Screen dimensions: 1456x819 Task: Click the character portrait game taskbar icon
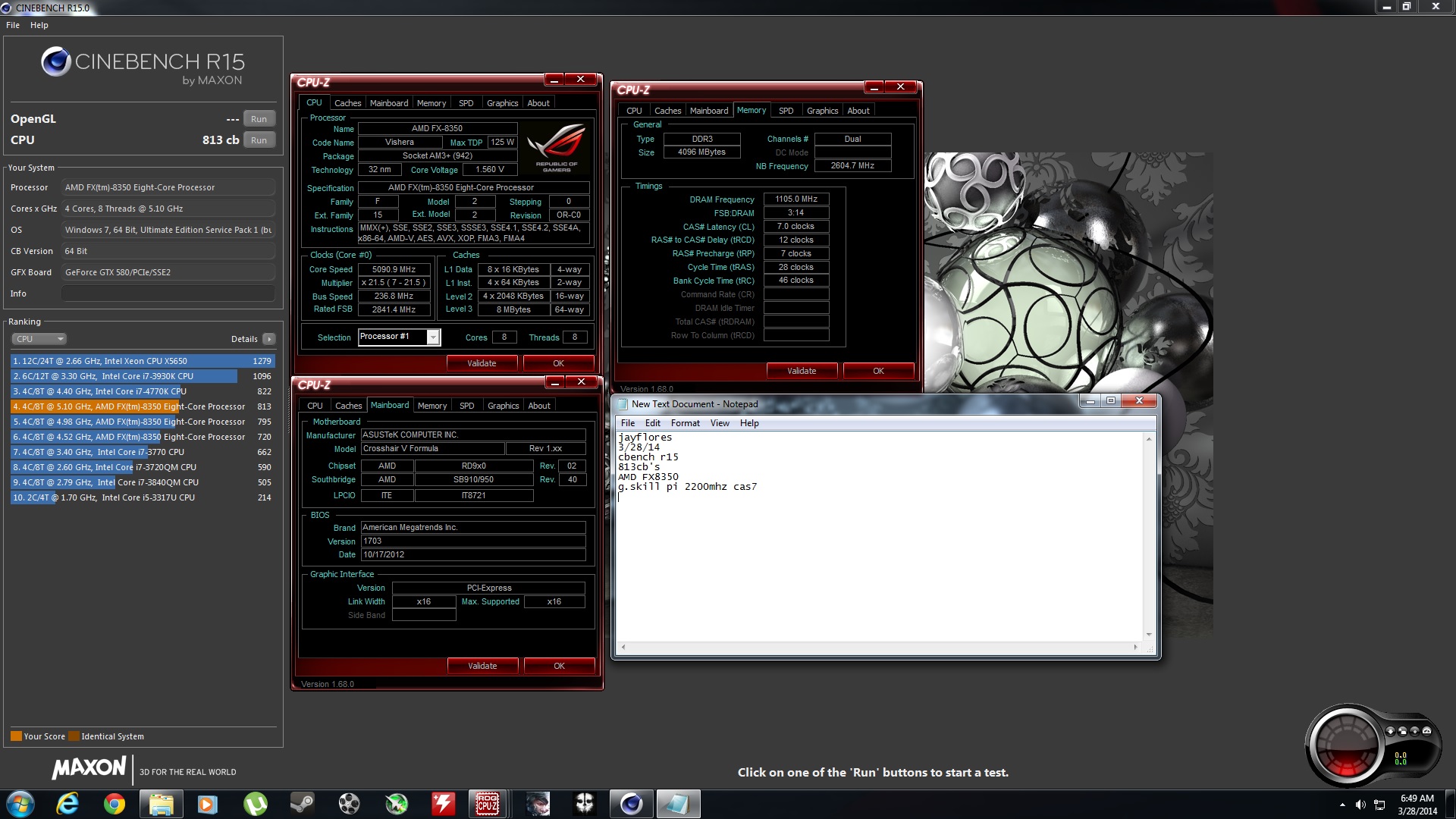coord(538,804)
